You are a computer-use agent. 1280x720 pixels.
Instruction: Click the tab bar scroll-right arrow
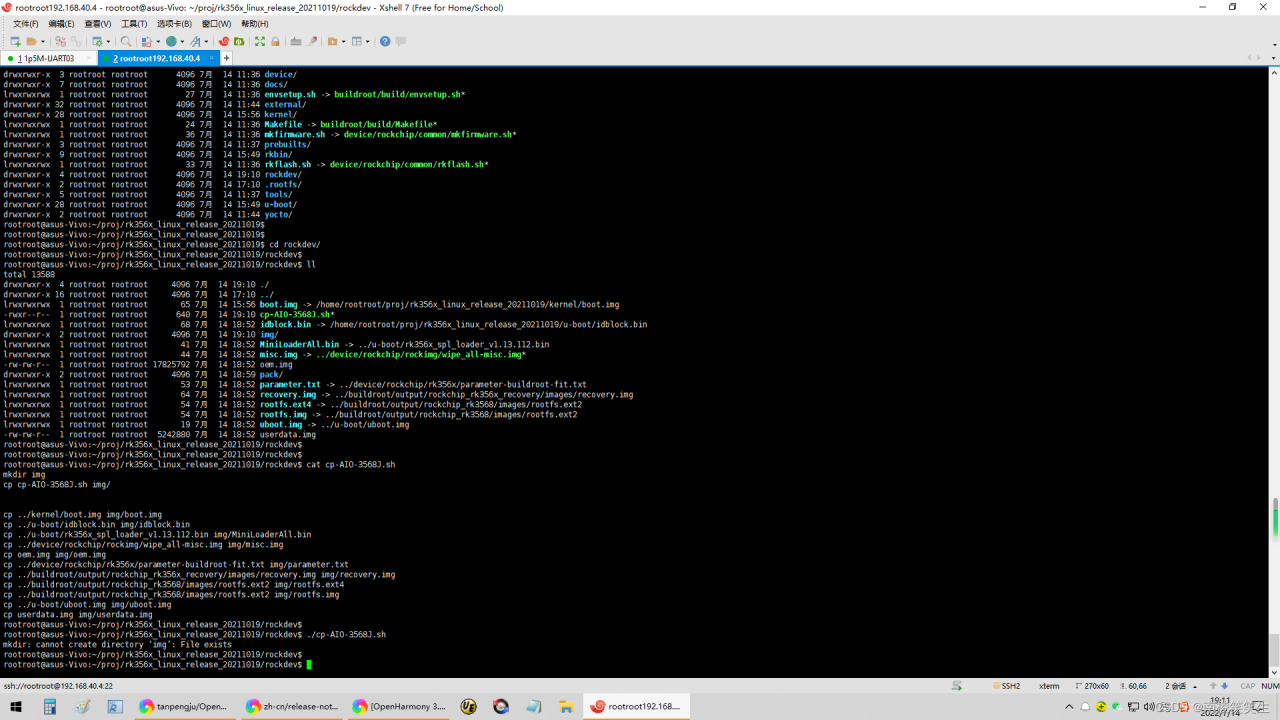[1259, 58]
